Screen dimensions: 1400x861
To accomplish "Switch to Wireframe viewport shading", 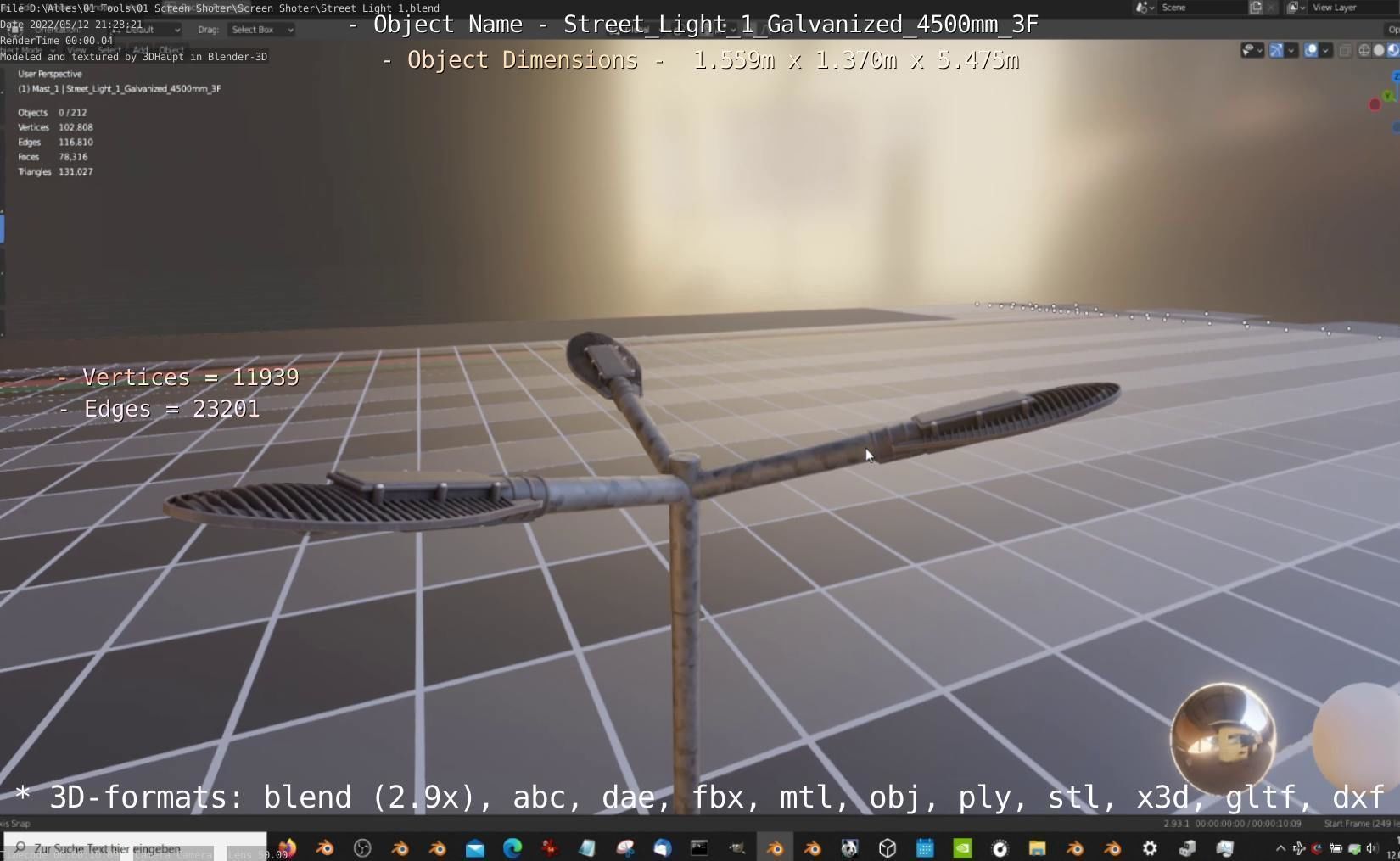I will click(x=1364, y=50).
